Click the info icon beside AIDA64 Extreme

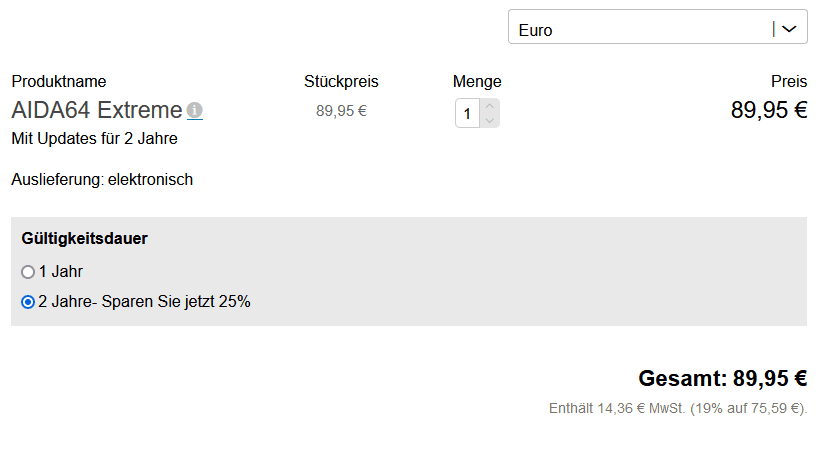[195, 111]
